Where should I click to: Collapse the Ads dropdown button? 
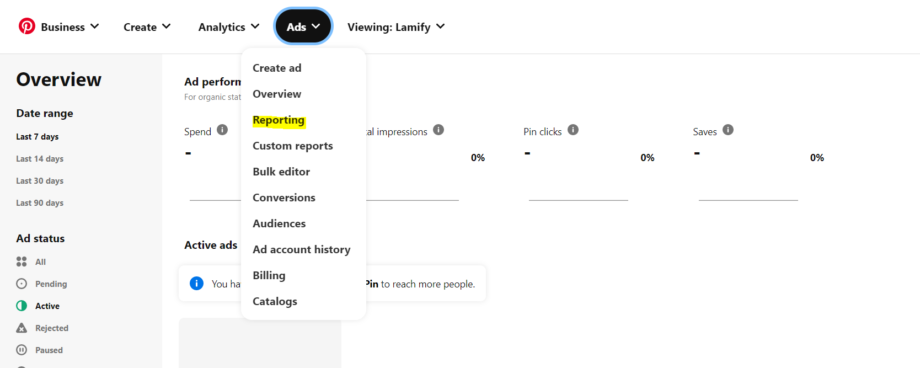click(303, 26)
